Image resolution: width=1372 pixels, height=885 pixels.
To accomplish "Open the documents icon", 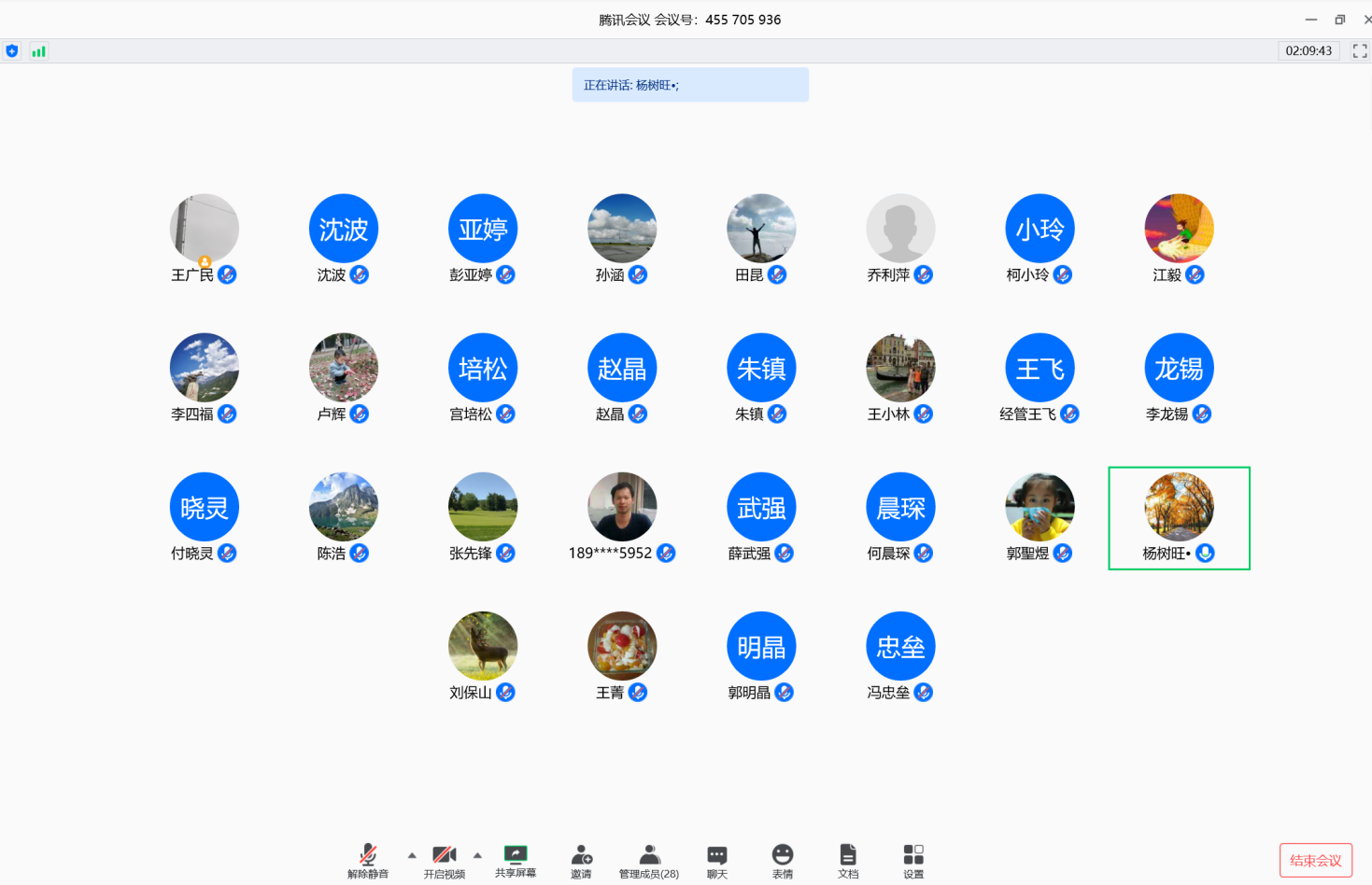I will pos(848,855).
